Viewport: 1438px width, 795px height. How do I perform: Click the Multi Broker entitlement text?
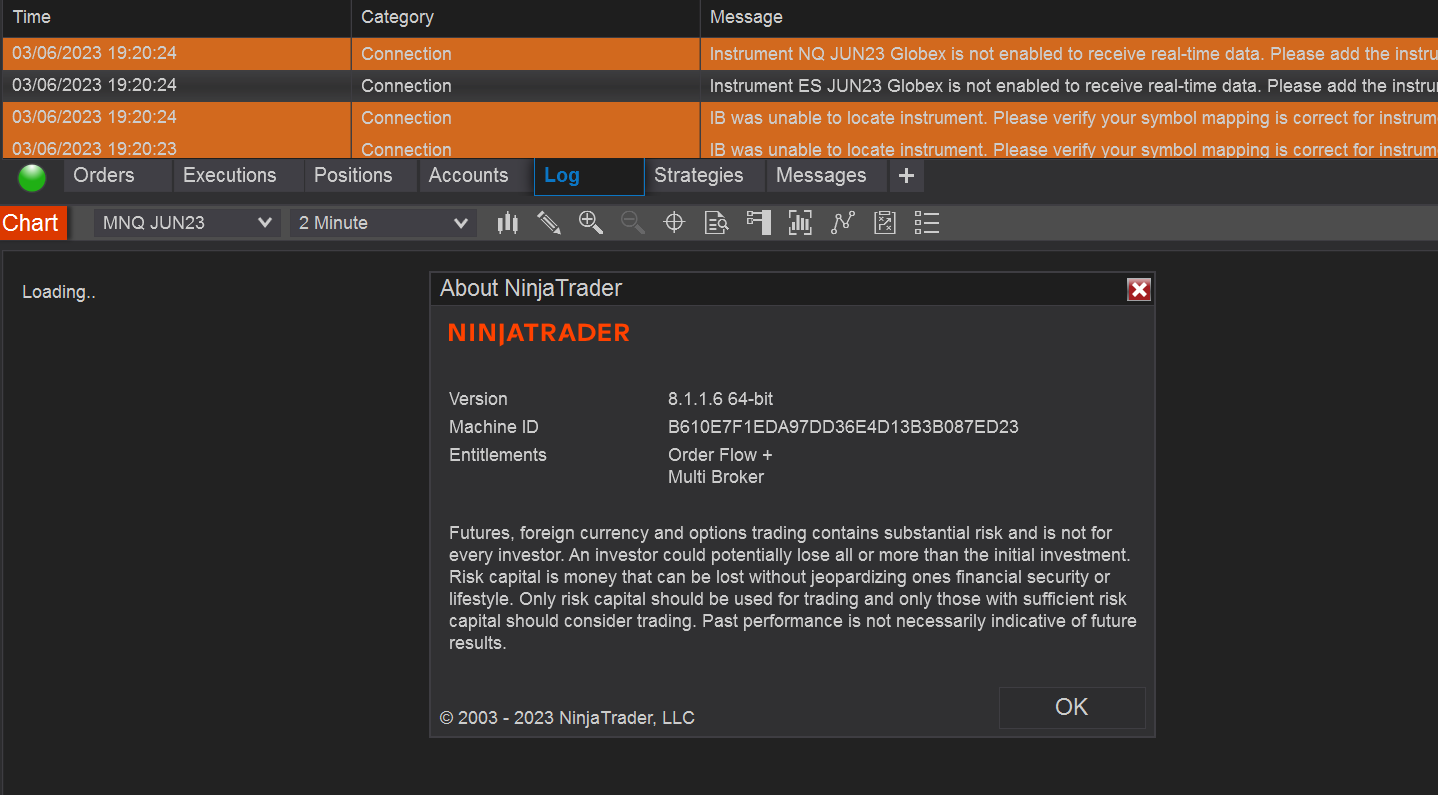click(x=716, y=477)
